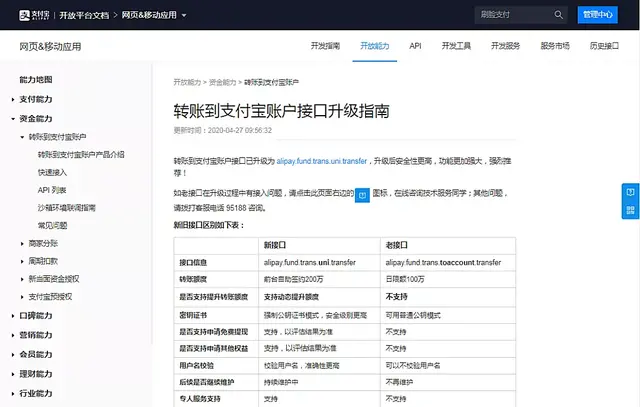Viewport: 640px width, 407px height.
Task: Click the 管理中心 button
Action: tap(598, 15)
